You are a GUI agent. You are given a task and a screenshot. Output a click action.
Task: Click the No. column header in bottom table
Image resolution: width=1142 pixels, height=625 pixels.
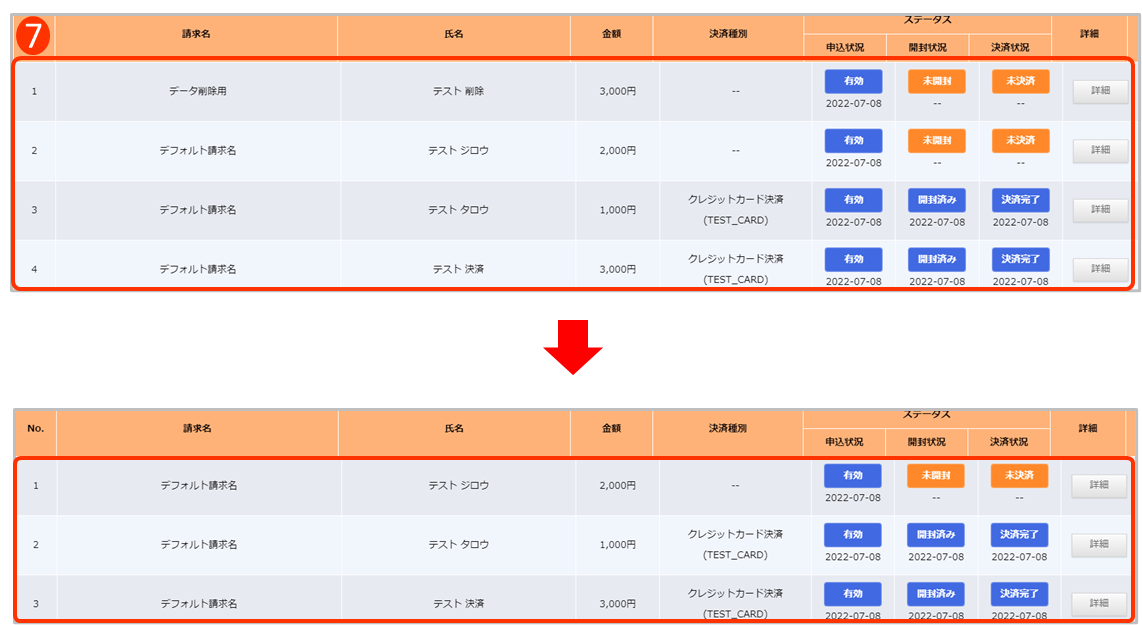click(x=35, y=428)
